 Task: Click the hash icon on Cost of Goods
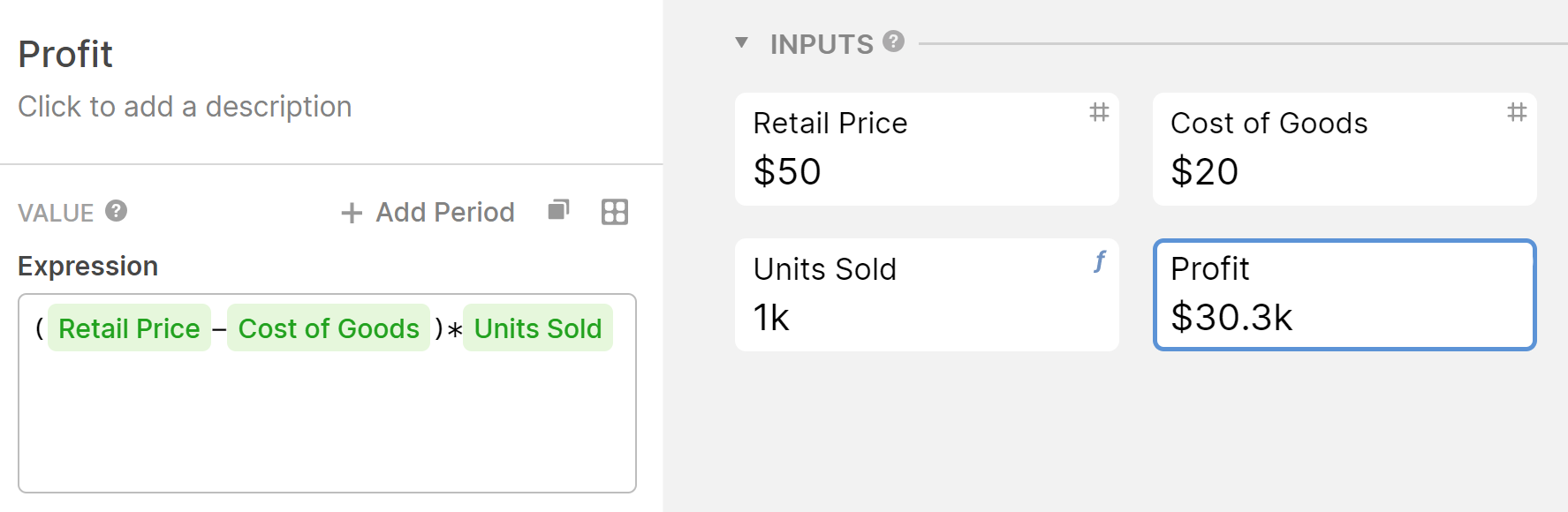pos(1517,112)
